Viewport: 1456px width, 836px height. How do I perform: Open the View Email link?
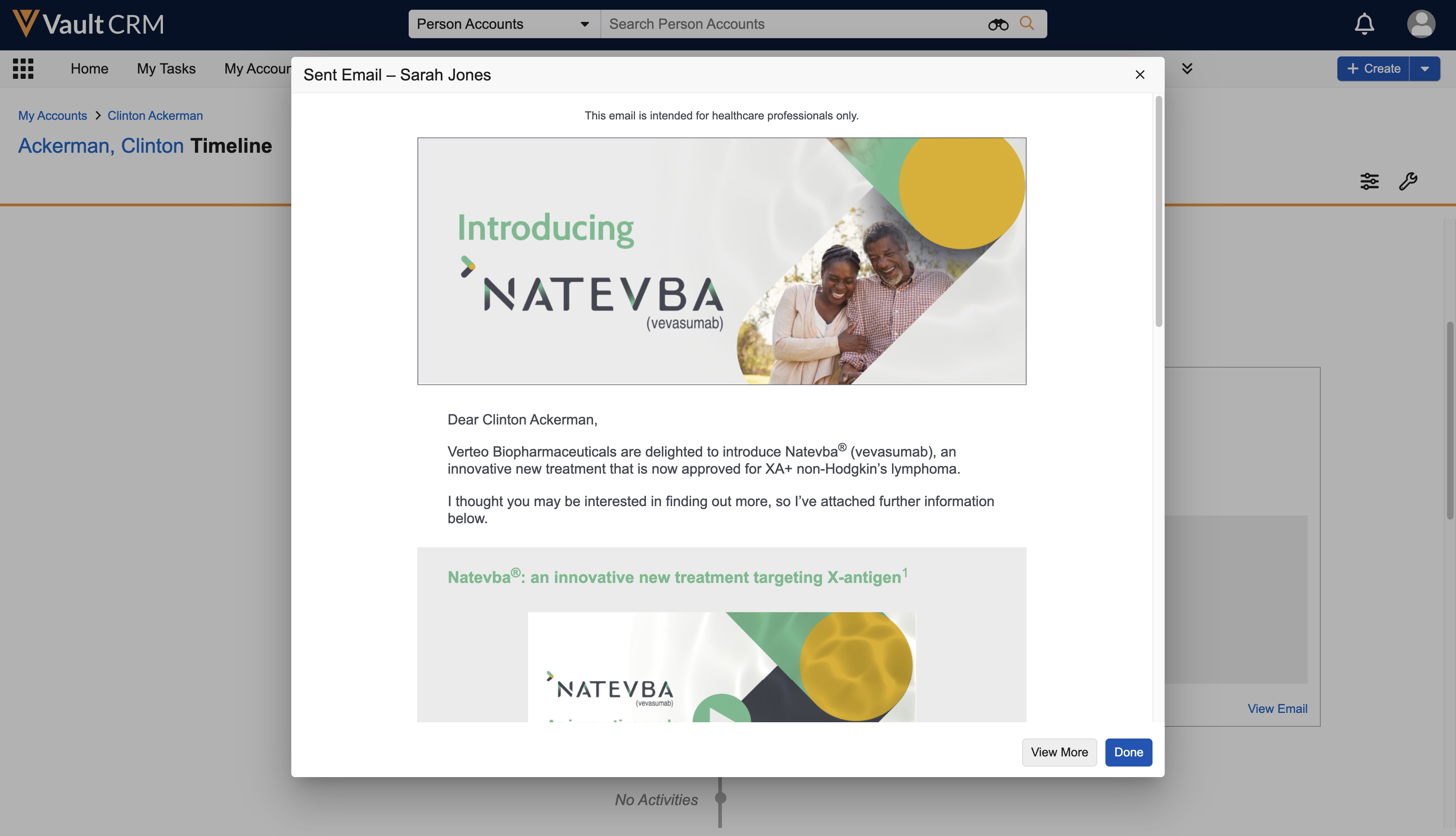click(1277, 708)
